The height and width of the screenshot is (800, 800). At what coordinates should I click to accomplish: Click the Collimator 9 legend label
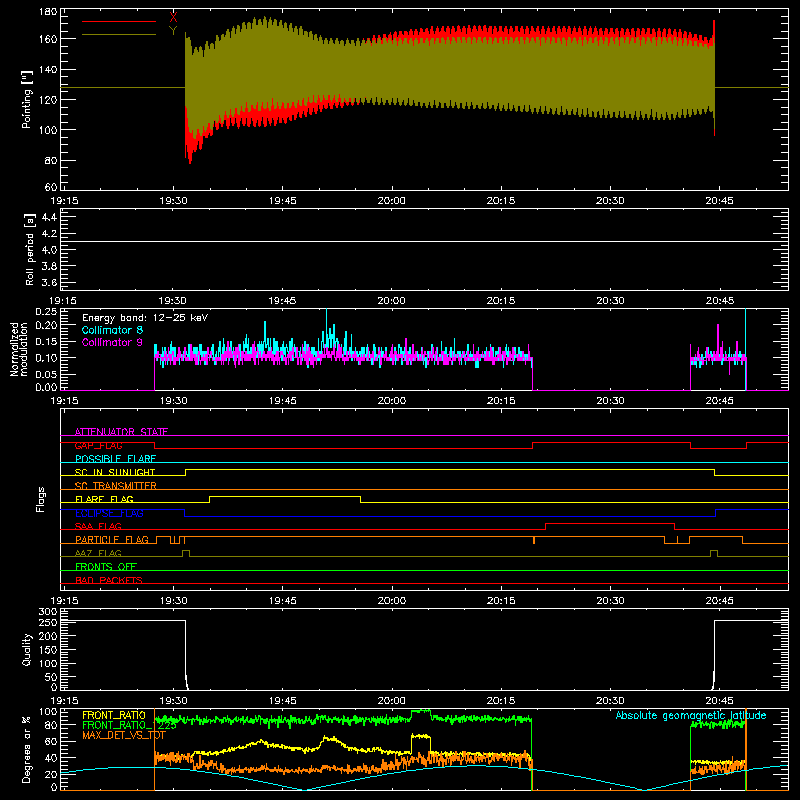(112, 342)
